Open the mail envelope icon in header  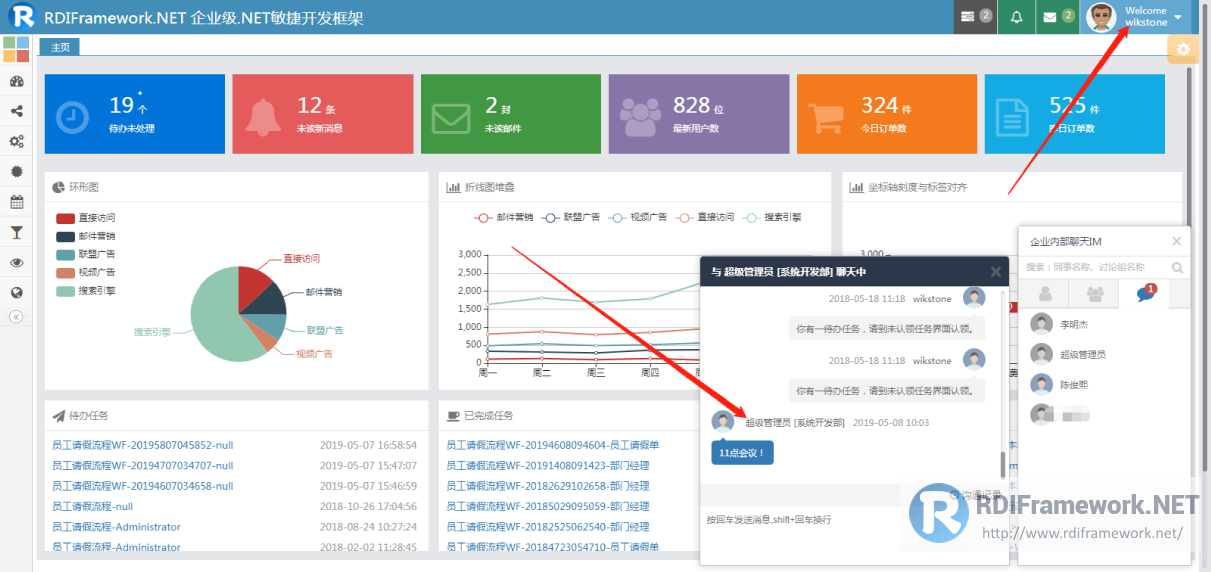(1050, 17)
